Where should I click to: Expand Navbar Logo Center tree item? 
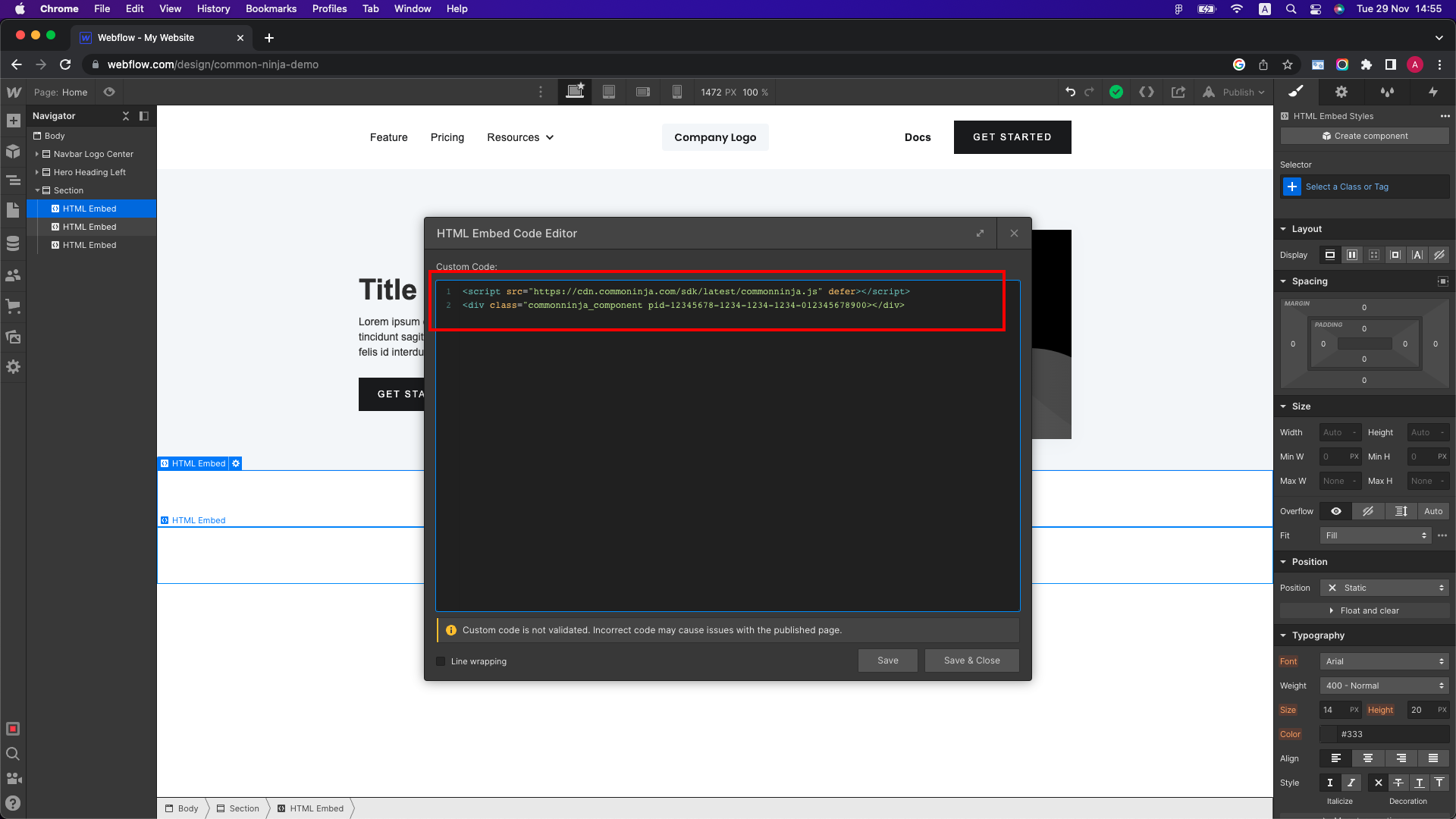(x=36, y=154)
